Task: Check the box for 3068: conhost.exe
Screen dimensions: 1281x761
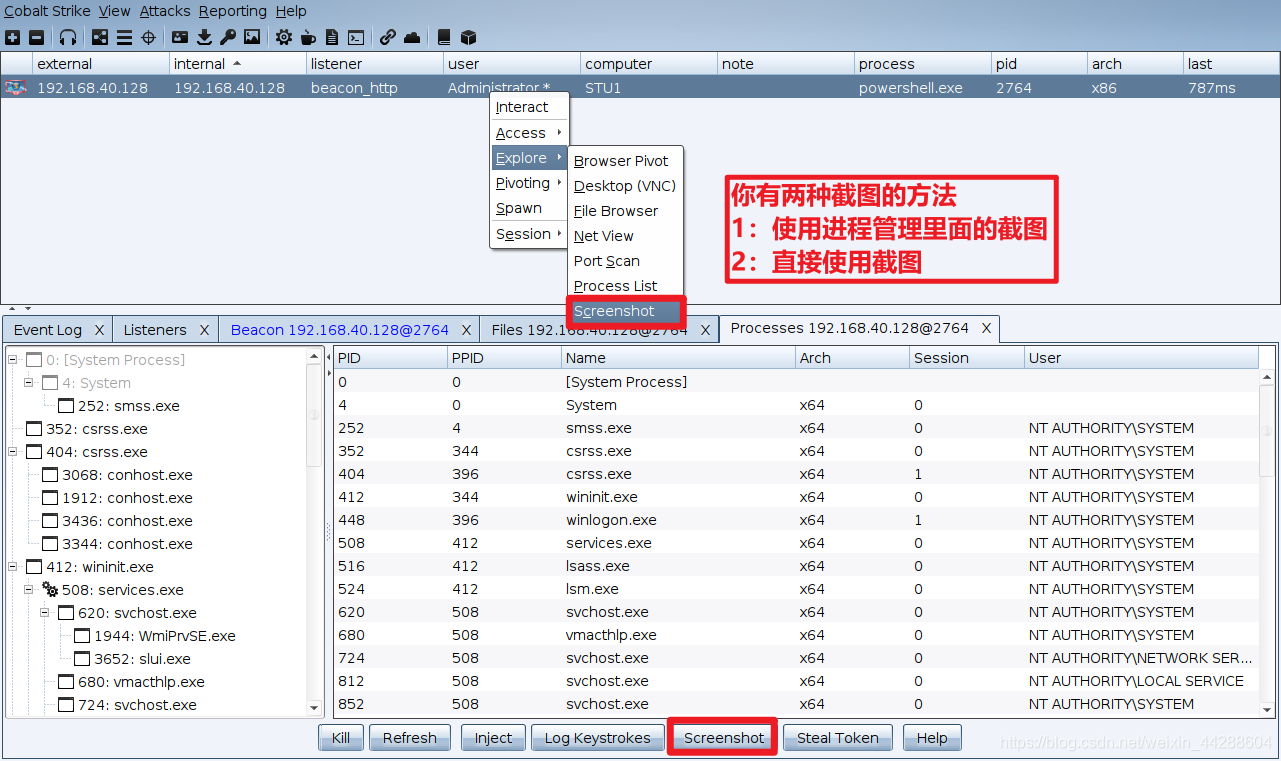Action: (x=50, y=475)
